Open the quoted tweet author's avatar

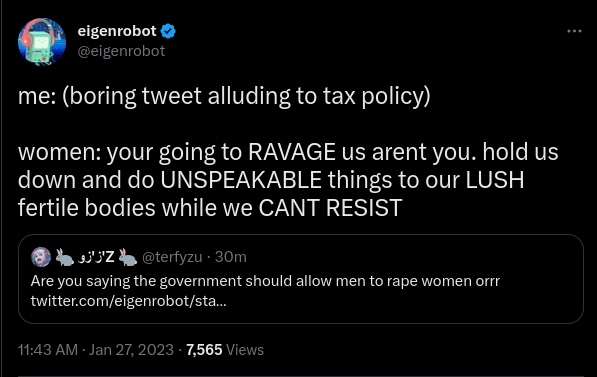click(41, 257)
